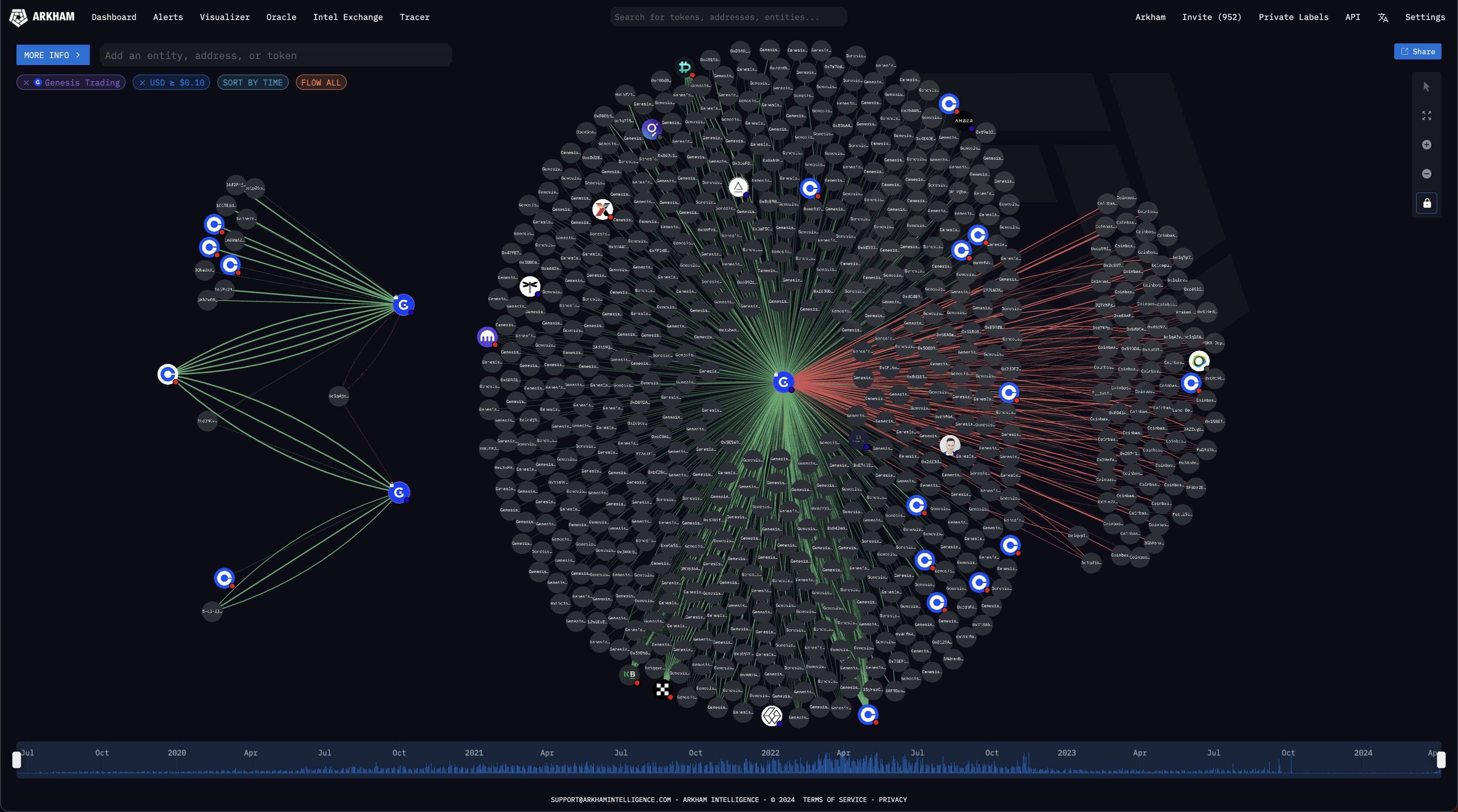Select the '0x15887..' node

tap(1215, 422)
